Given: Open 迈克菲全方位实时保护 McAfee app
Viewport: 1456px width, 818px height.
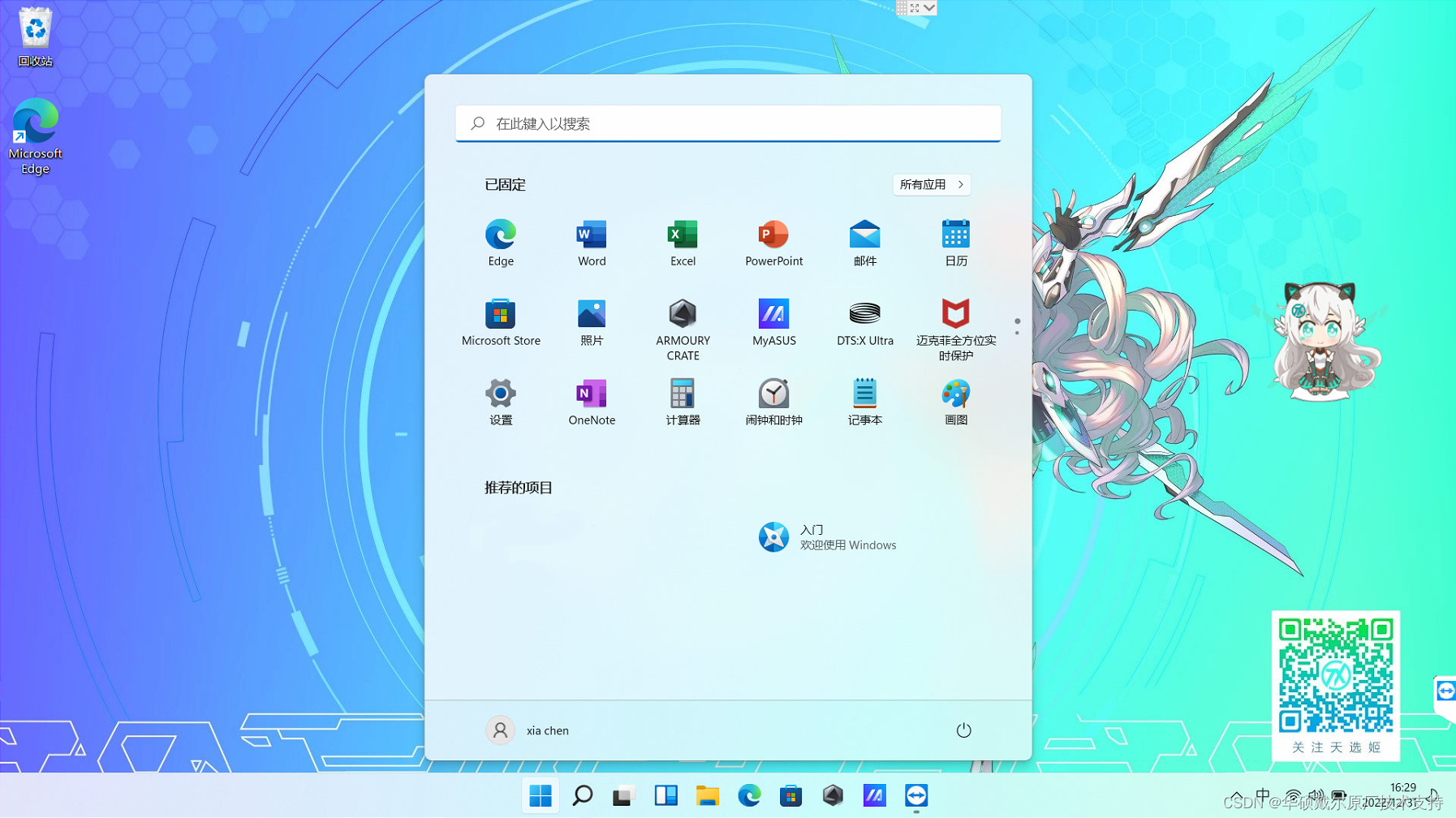Looking at the screenshot, I should pos(955,329).
